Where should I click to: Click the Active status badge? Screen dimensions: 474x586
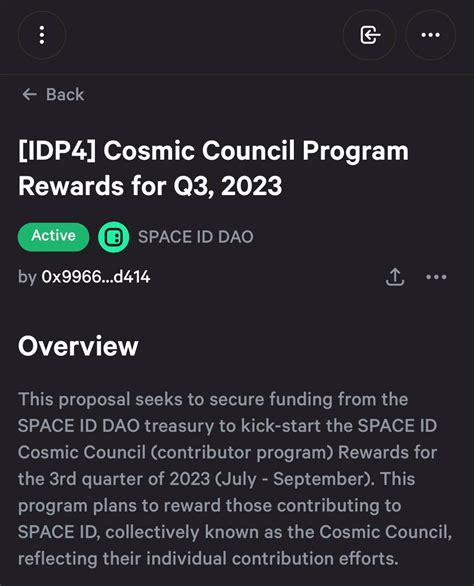[53, 237]
